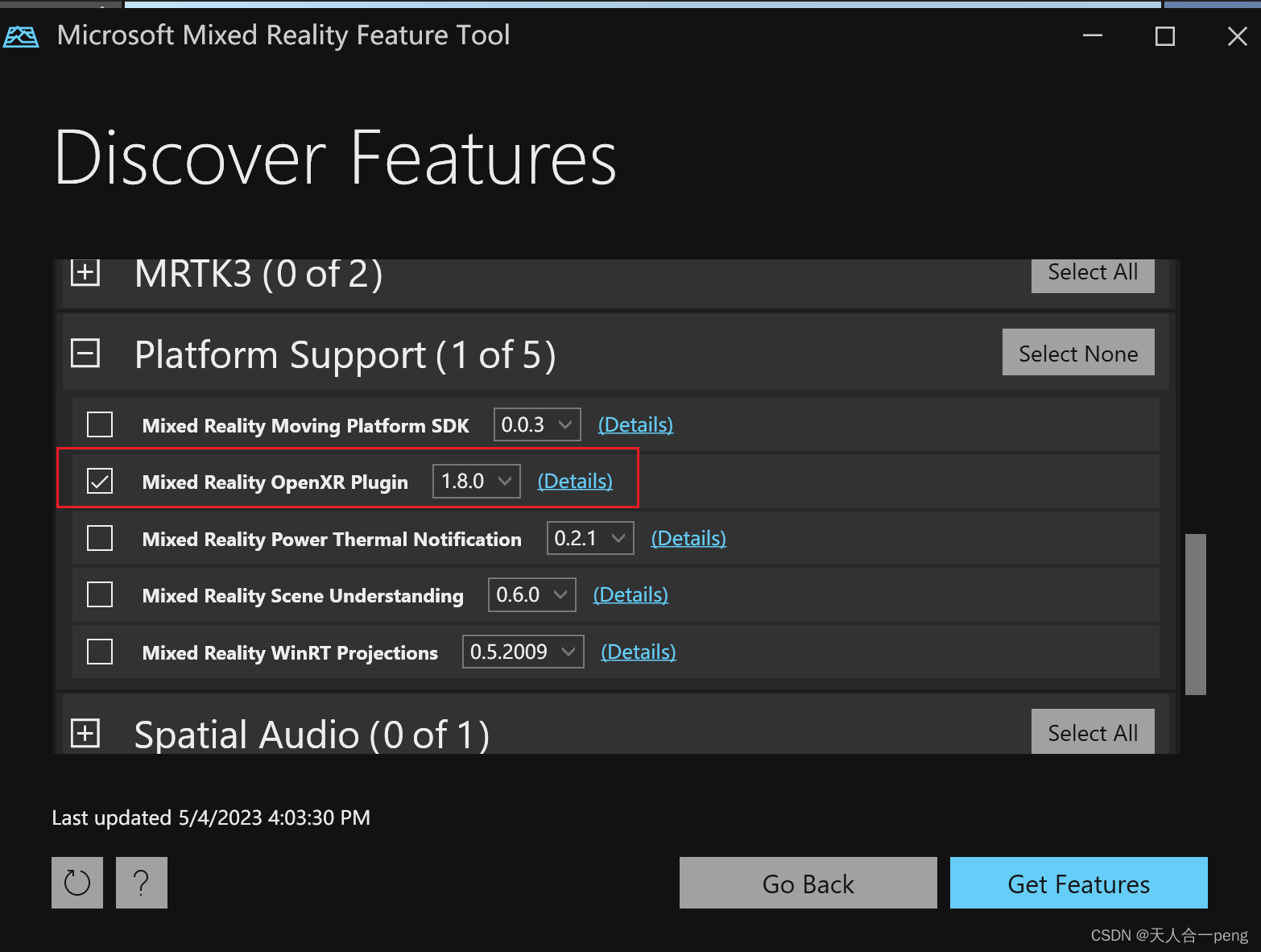The image size is (1261, 952).
Task: Open Details for WinRT Projections
Action: click(639, 652)
